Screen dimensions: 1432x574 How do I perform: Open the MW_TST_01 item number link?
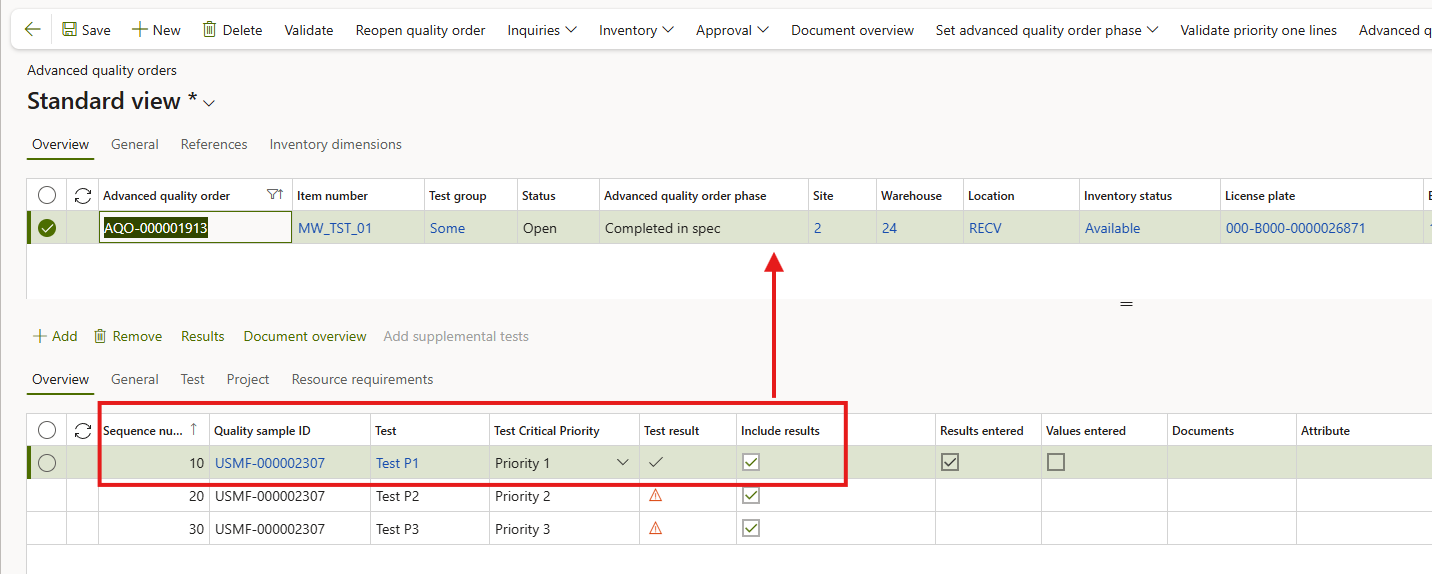coord(335,228)
